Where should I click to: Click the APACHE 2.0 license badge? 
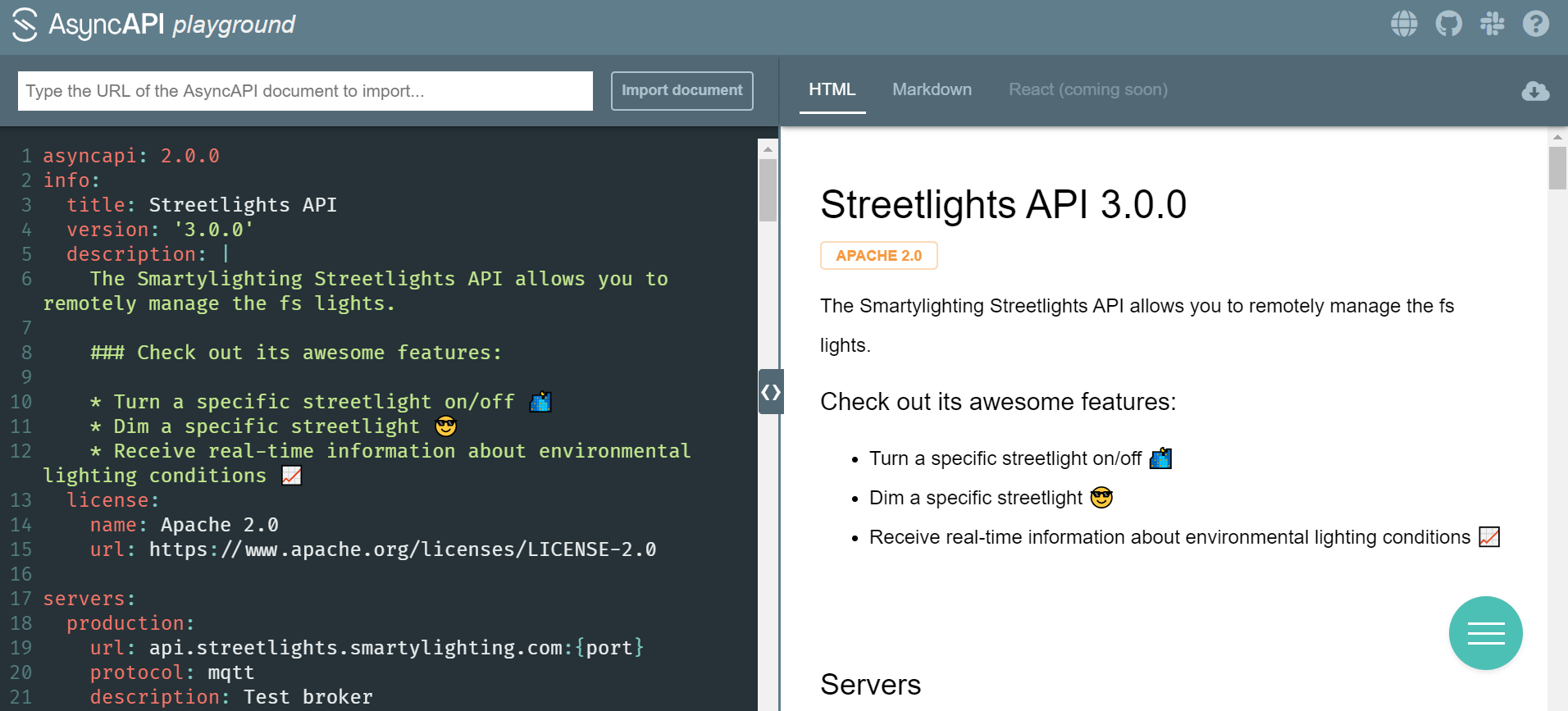878,256
